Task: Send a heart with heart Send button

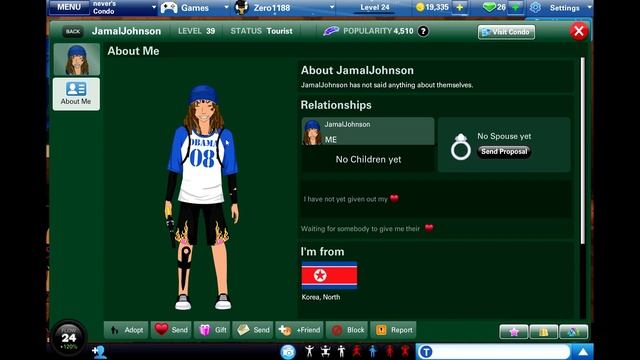Action: click(171, 330)
